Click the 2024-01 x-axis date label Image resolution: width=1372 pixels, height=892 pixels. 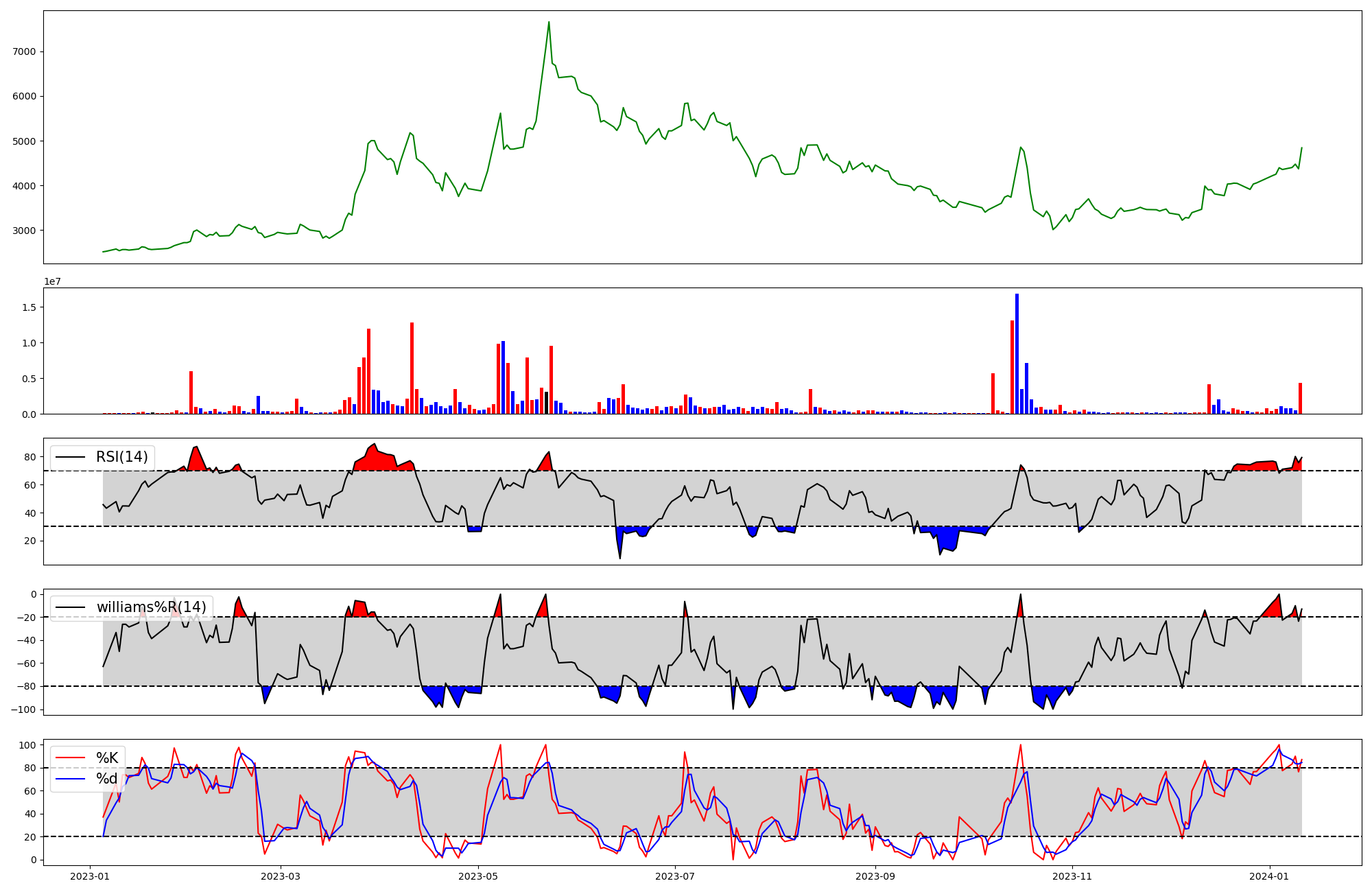1269,876
